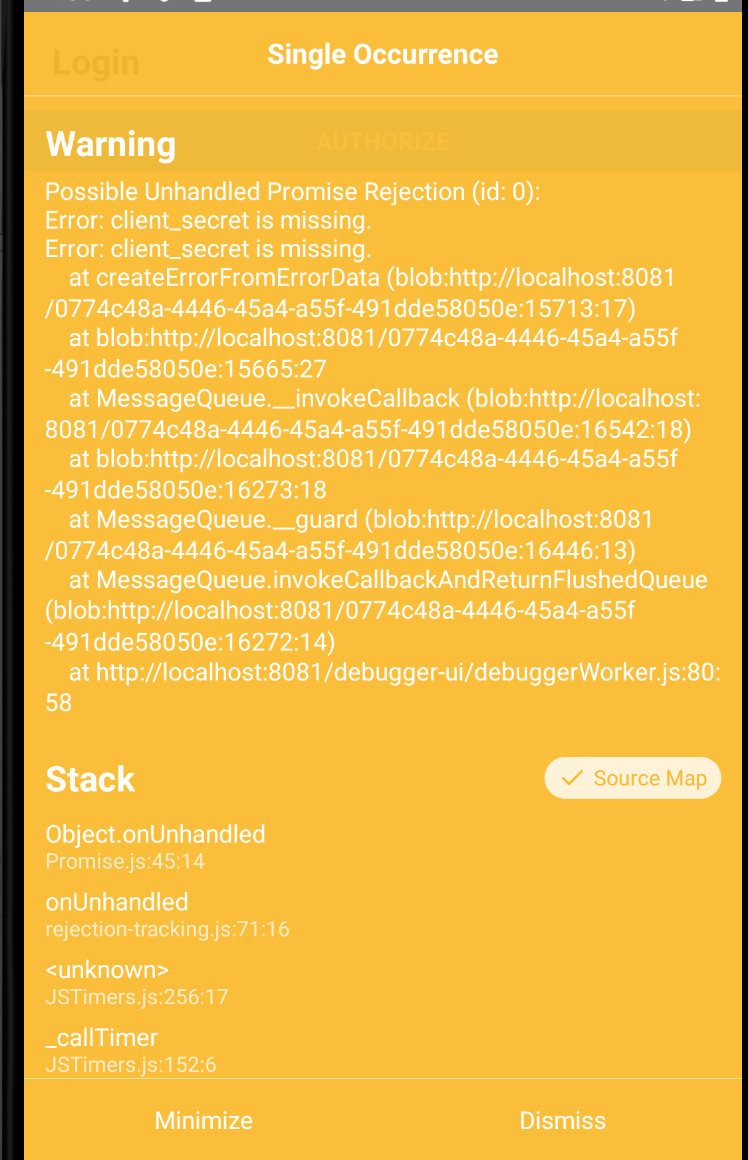Tap the Promise.js:45:14 source location
This screenshot has height=1160, width=748.
pyautogui.click(x=125, y=861)
